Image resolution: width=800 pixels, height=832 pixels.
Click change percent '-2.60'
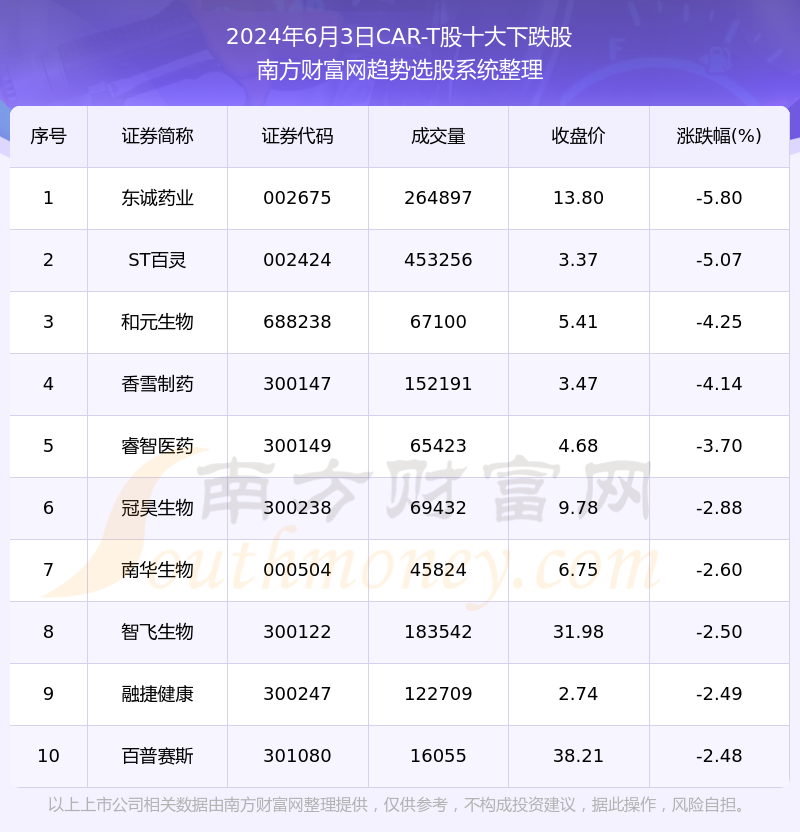(719, 570)
